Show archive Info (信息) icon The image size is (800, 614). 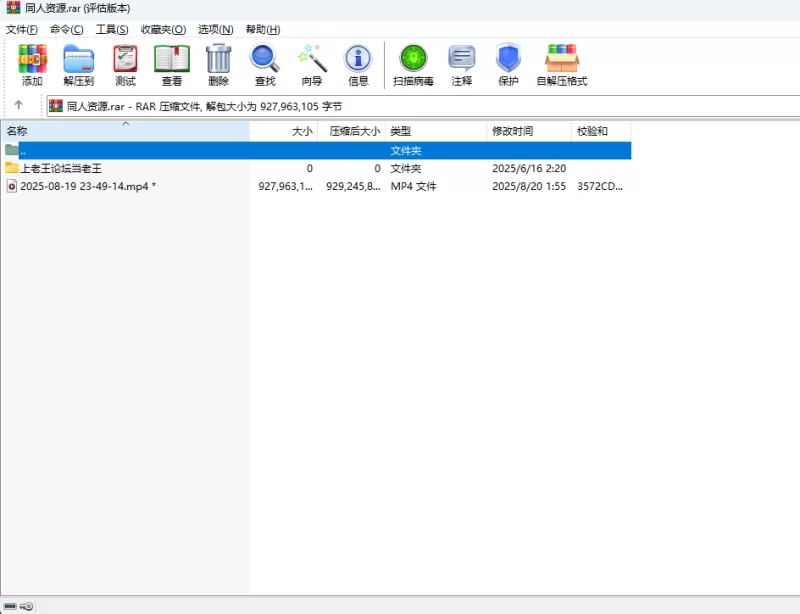[x=358, y=64]
